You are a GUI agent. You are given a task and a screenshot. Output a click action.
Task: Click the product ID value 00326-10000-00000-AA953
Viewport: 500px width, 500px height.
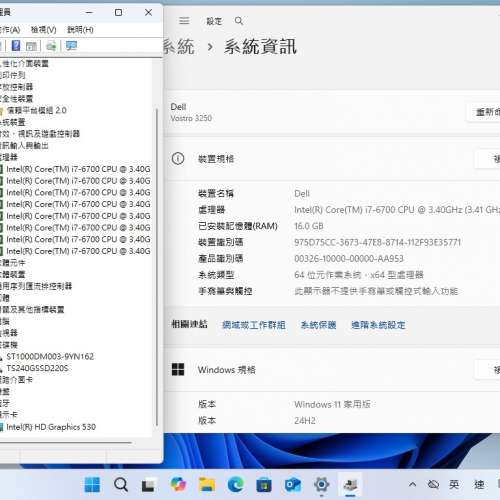pos(349,259)
